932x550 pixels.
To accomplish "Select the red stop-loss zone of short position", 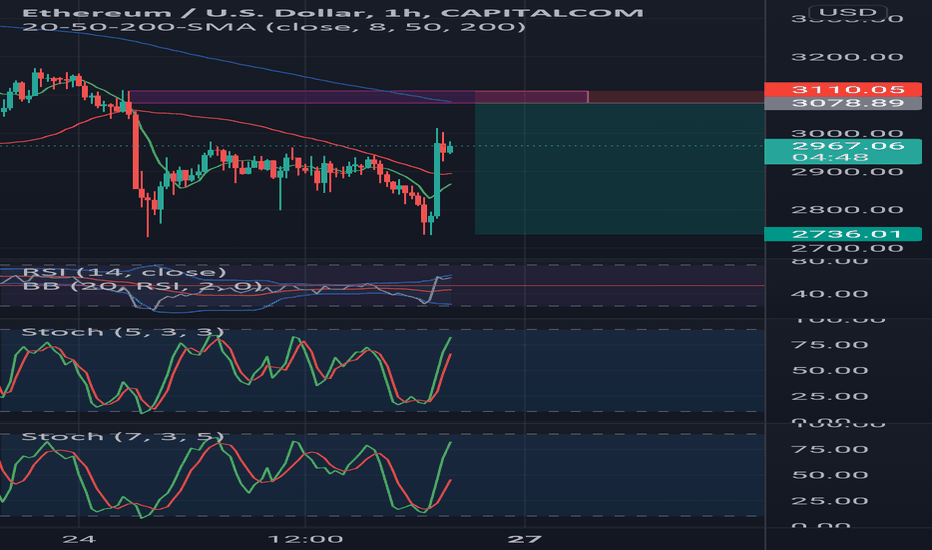I will coord(619,97).
